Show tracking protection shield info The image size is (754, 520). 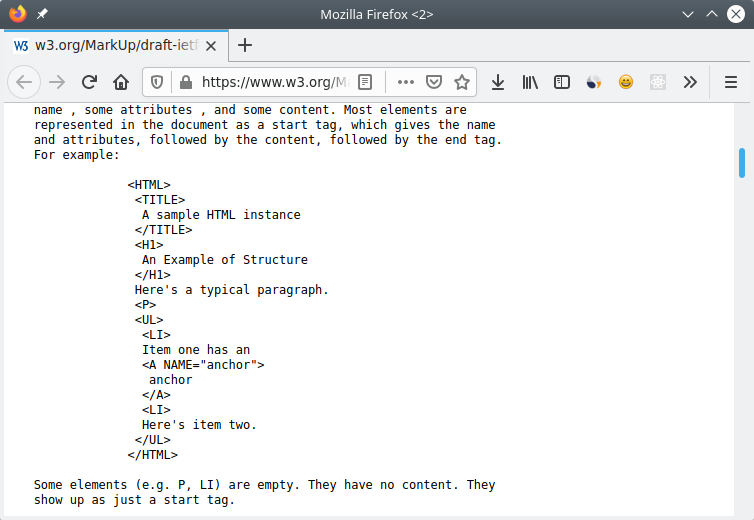(157, 82)
